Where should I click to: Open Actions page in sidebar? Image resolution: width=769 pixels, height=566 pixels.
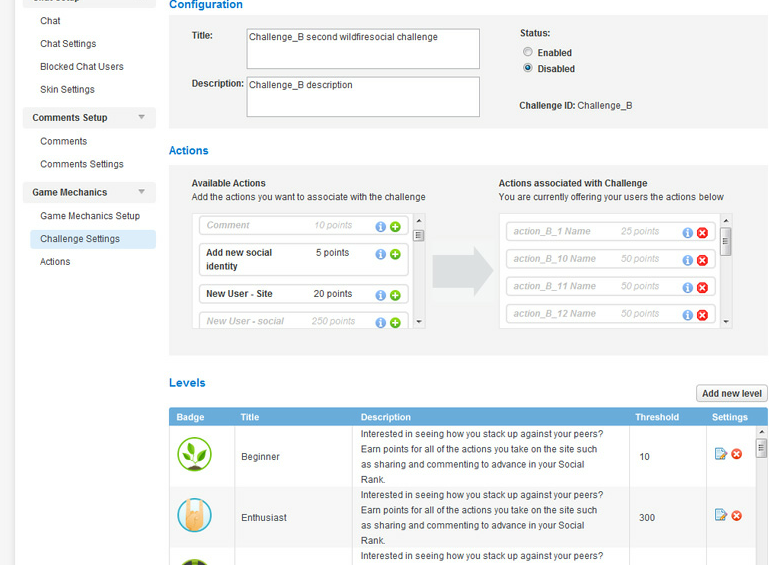pyautogui.click(x=55, y=261)
